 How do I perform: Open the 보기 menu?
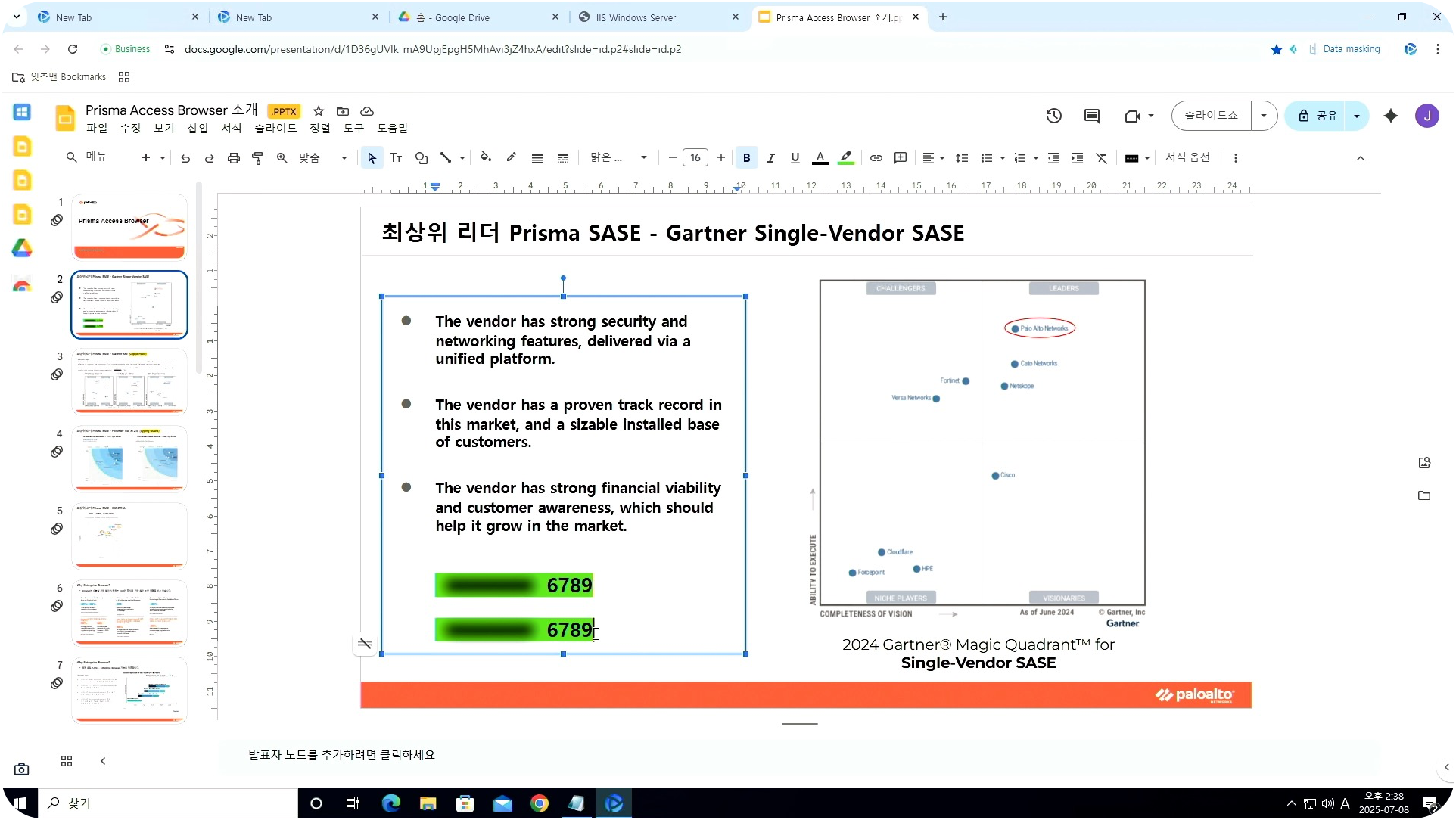click(164, 129)
